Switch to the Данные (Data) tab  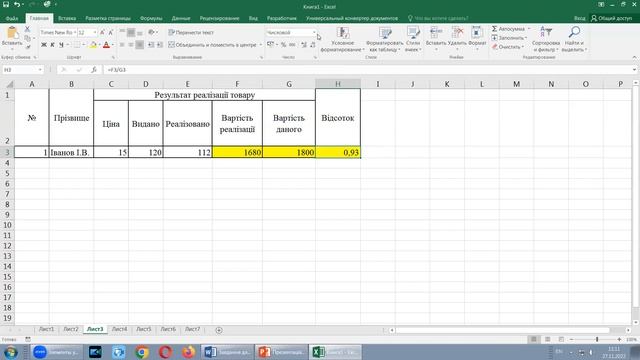(x=181, y=18)
